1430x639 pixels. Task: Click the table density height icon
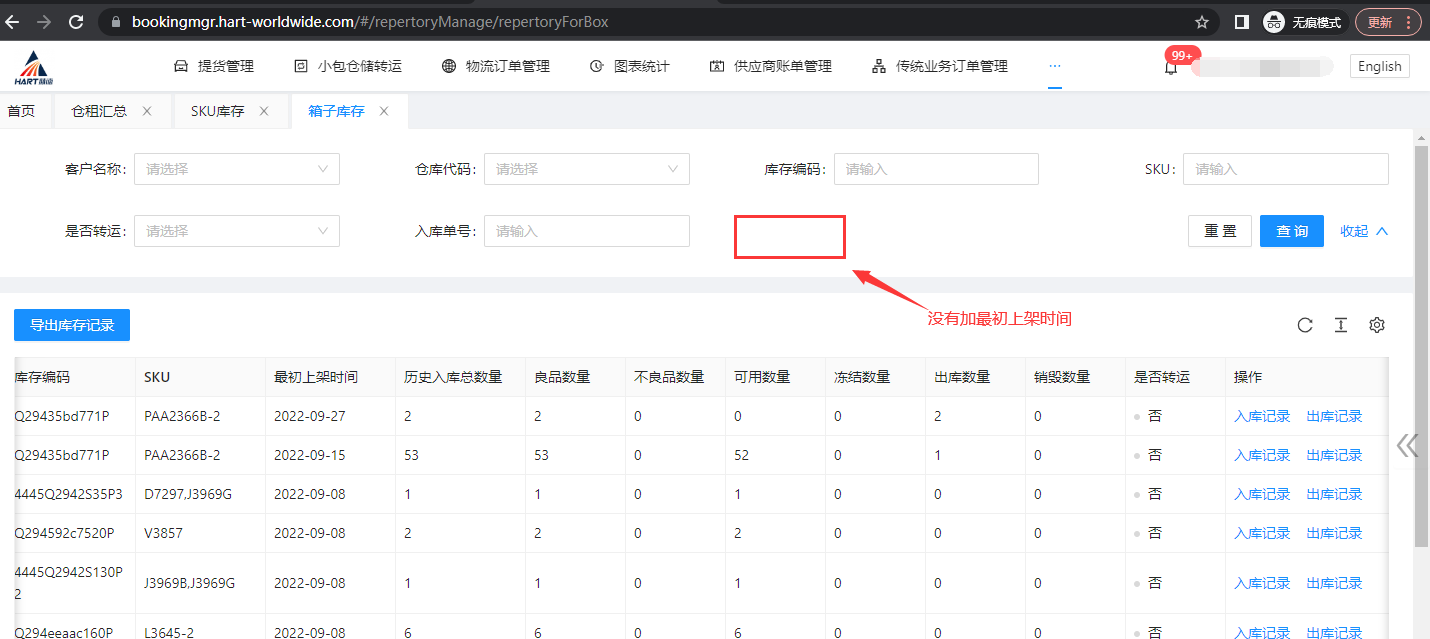(x=1341, y=325)
